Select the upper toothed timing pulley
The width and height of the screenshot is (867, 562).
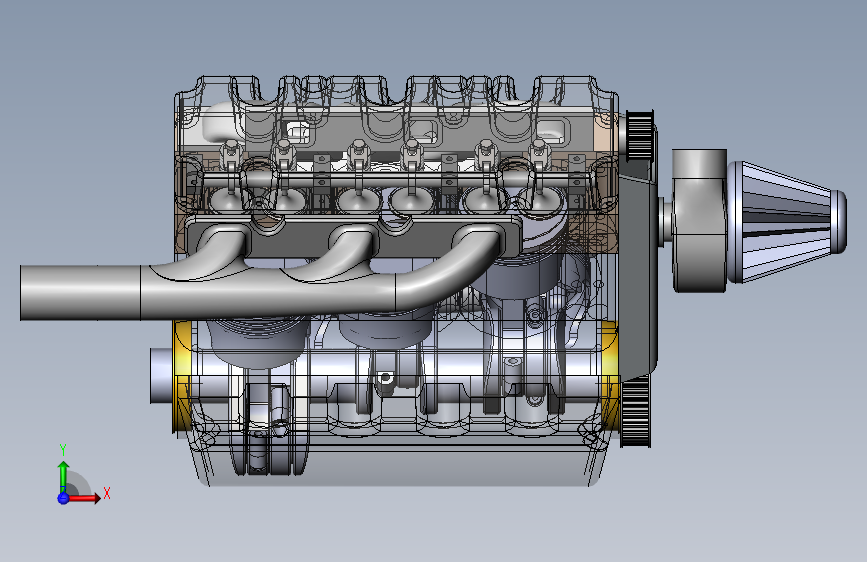click(x=640, y=134)
